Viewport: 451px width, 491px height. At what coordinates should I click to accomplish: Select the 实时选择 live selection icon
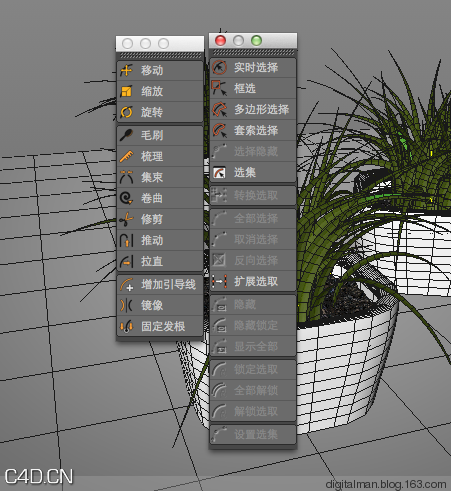(219, 68)
